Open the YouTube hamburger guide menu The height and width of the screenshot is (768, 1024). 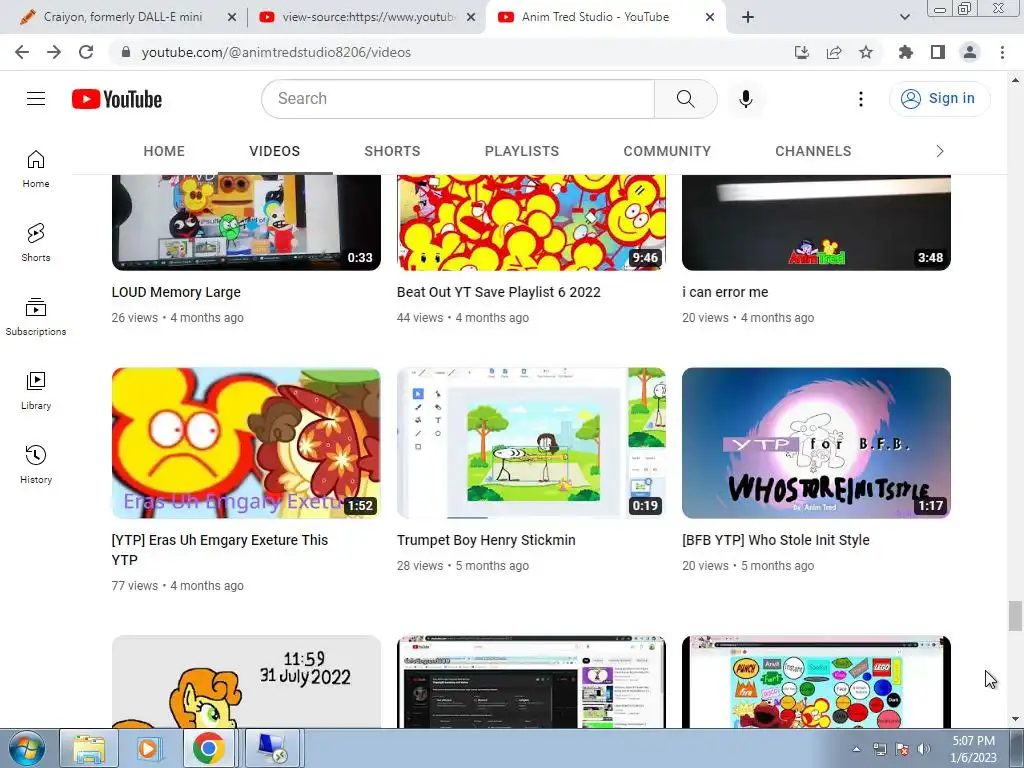click(x=36, y=99)
